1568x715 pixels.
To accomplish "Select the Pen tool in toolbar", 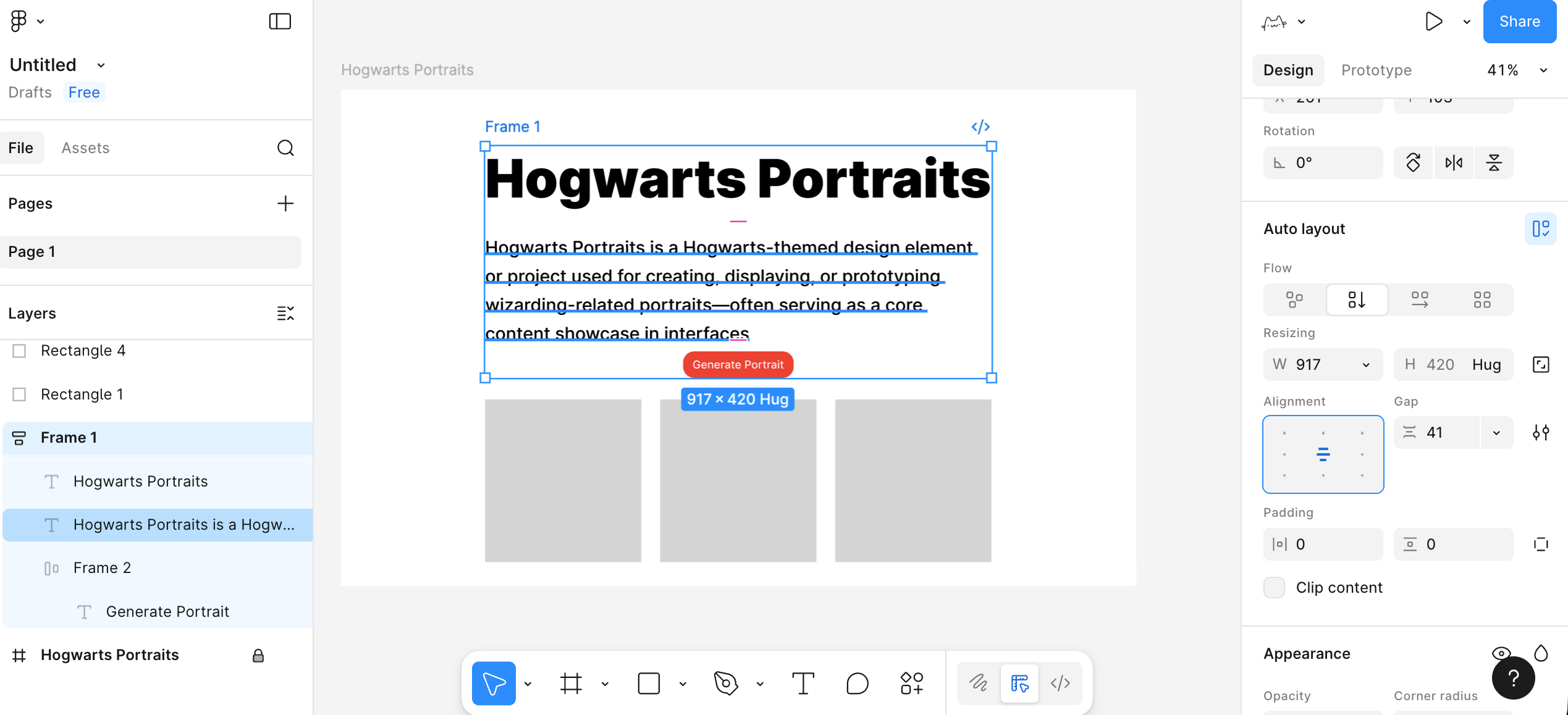I will [x=725, y=684].
